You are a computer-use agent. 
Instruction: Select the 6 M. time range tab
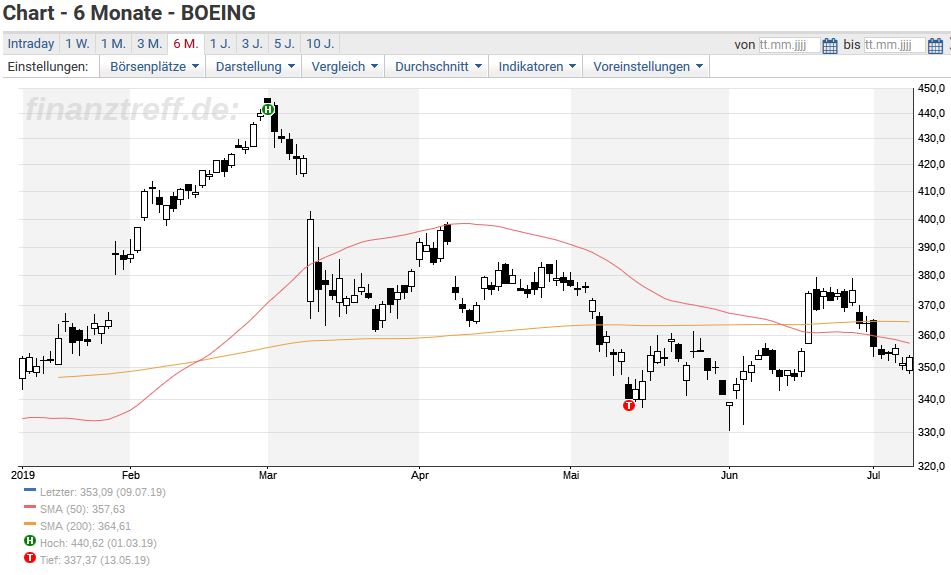(x=186, y=44)
